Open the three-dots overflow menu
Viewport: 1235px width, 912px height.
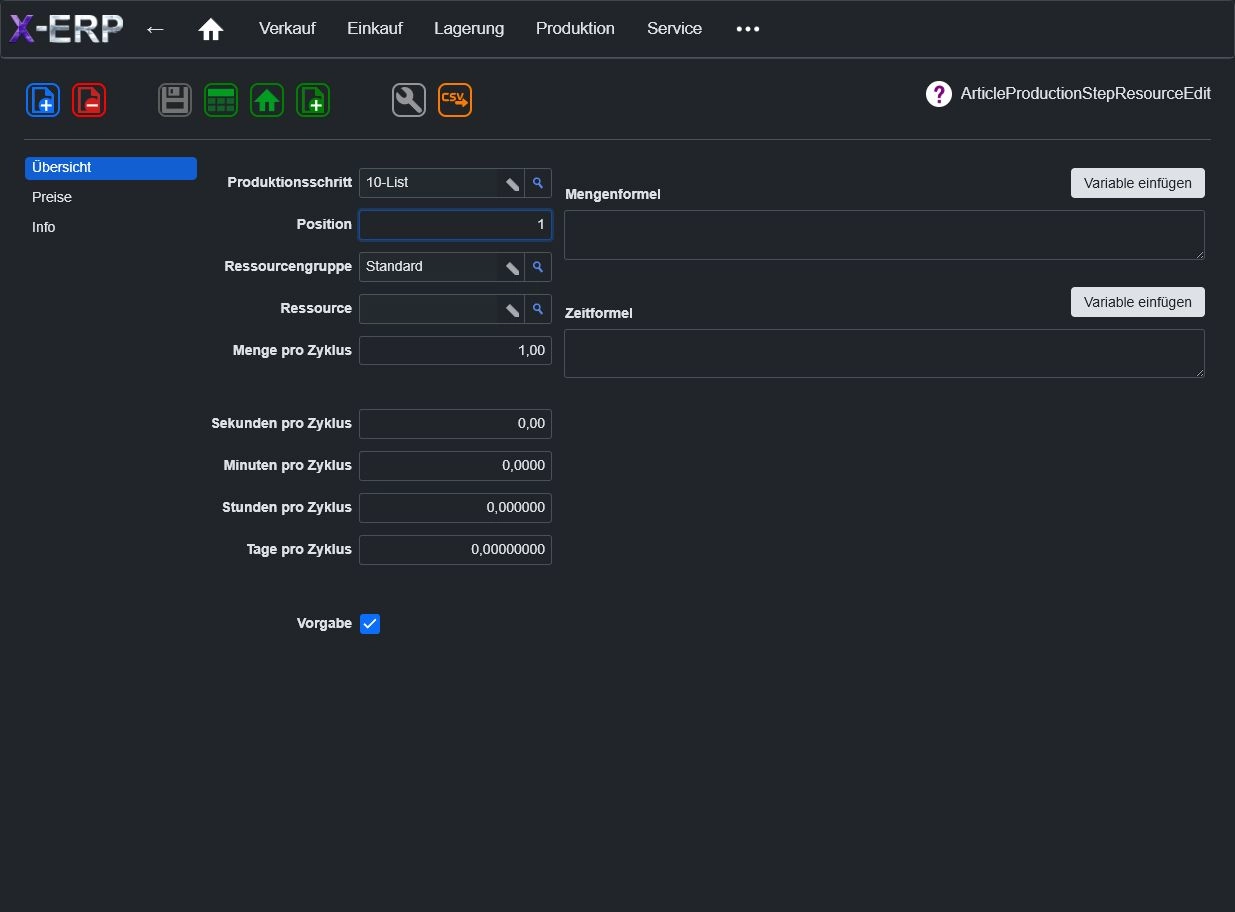pyautogui.click(x=748, y=29)
